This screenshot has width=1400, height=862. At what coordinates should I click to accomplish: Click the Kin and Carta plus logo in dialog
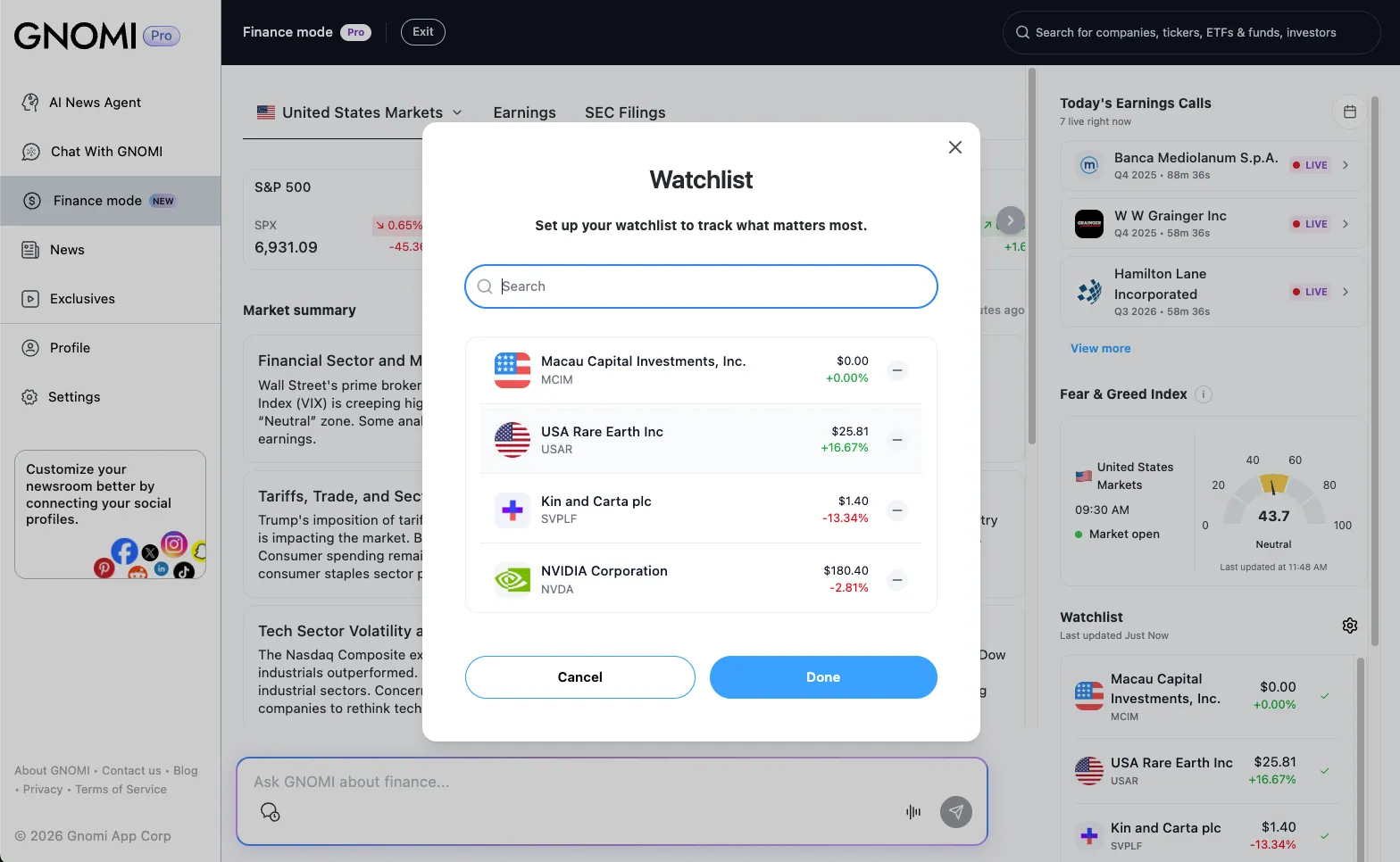tap(512, 510)
